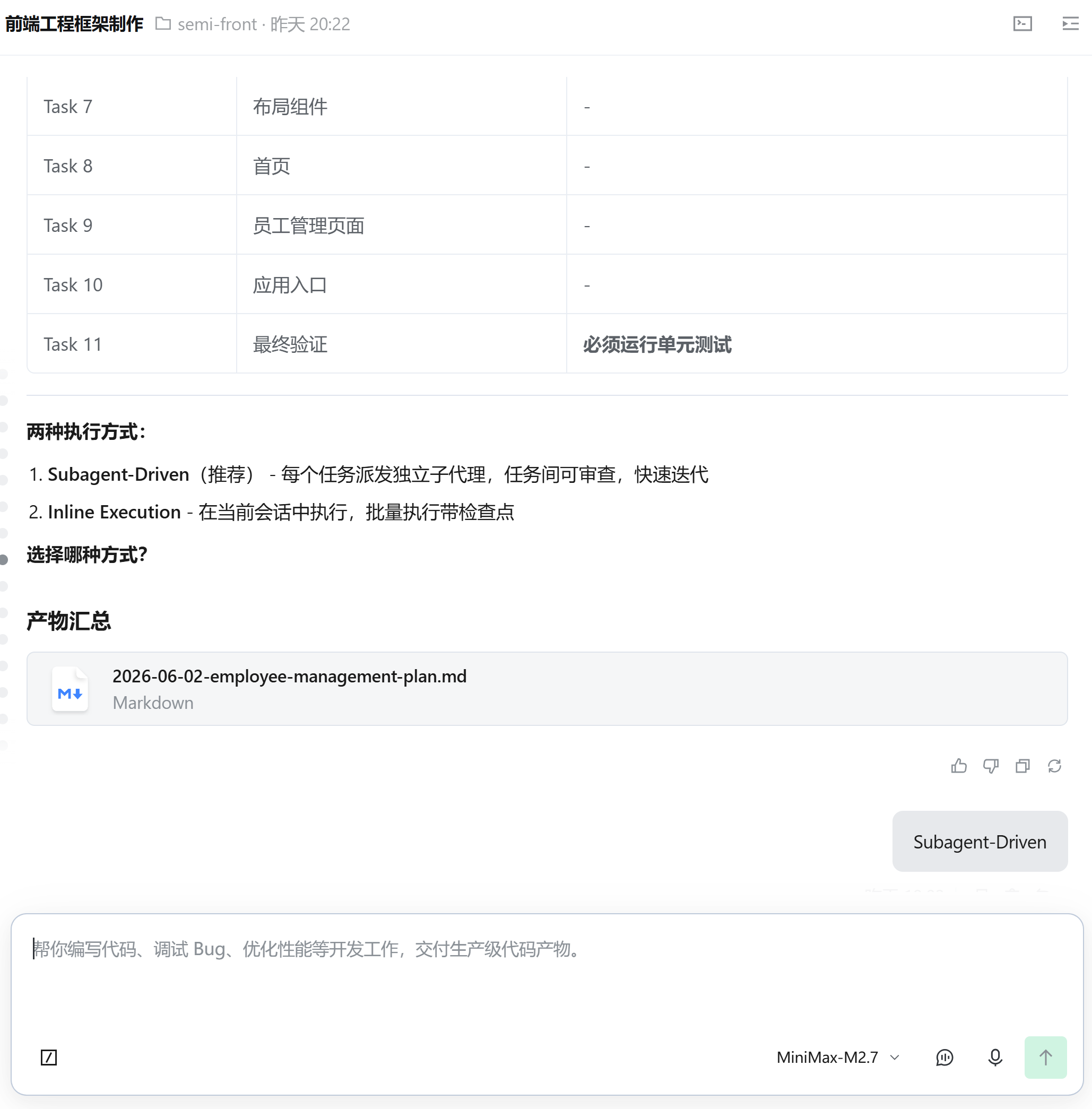
Task: Start the voice conversation mode icon
Action: [944, 1057]
